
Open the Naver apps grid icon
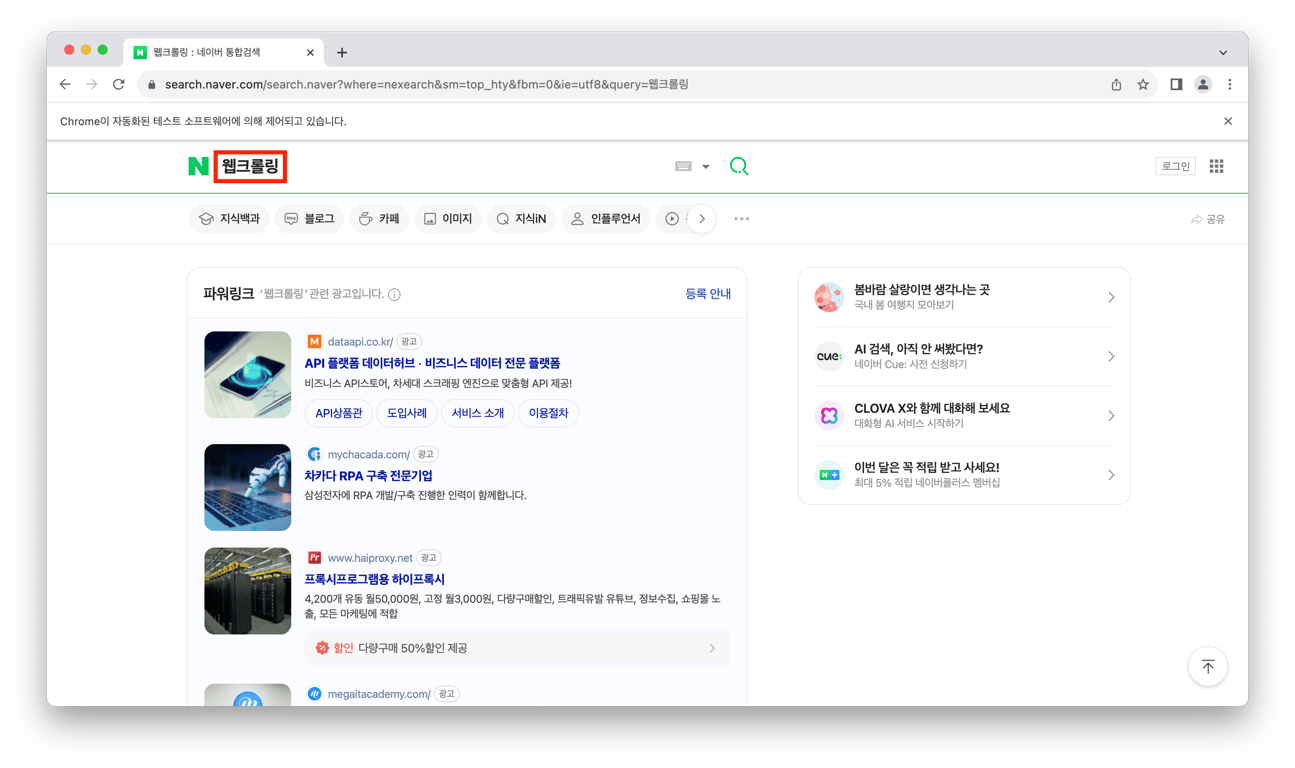click(1216, 165)
